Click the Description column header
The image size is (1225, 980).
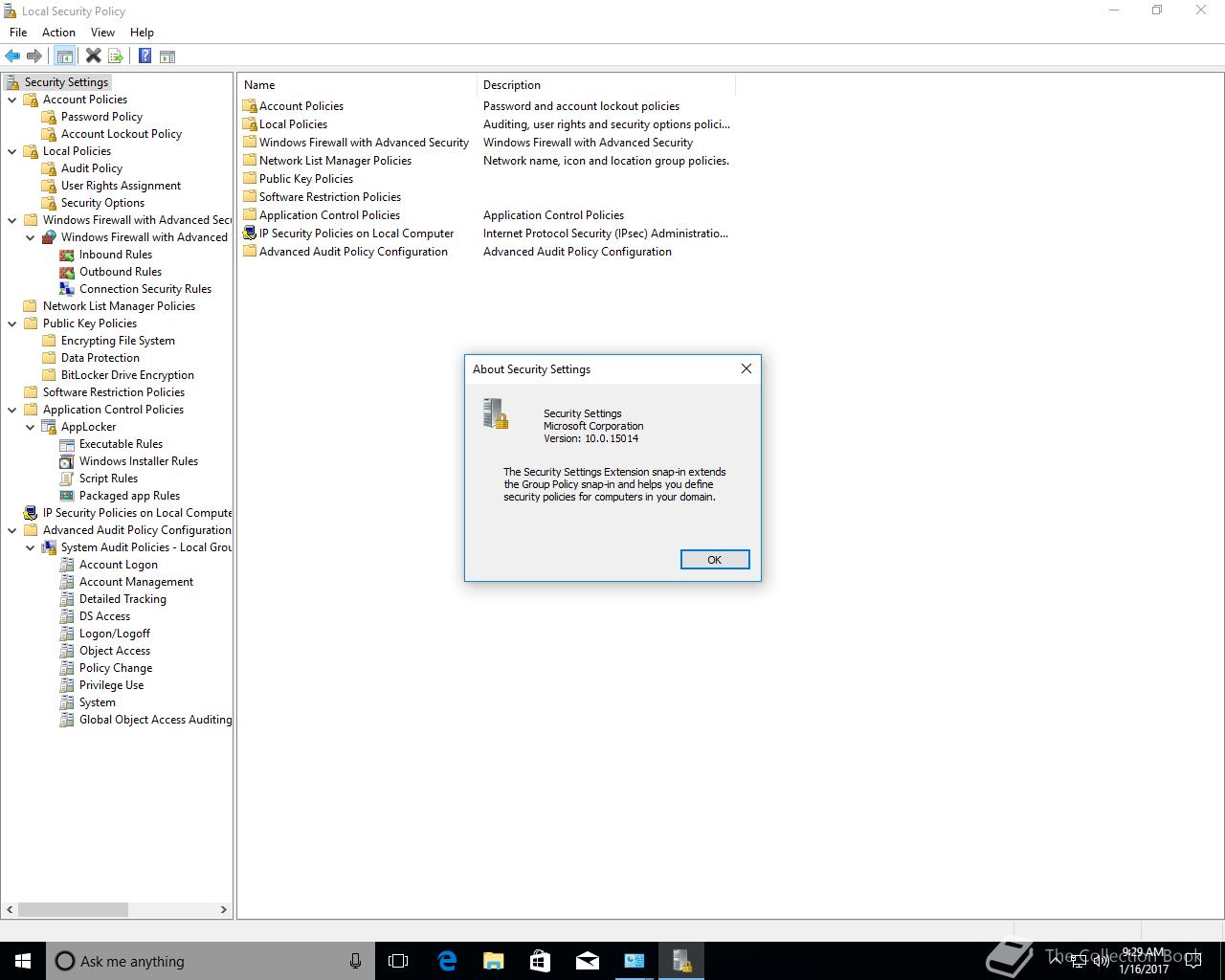[606, 85]
